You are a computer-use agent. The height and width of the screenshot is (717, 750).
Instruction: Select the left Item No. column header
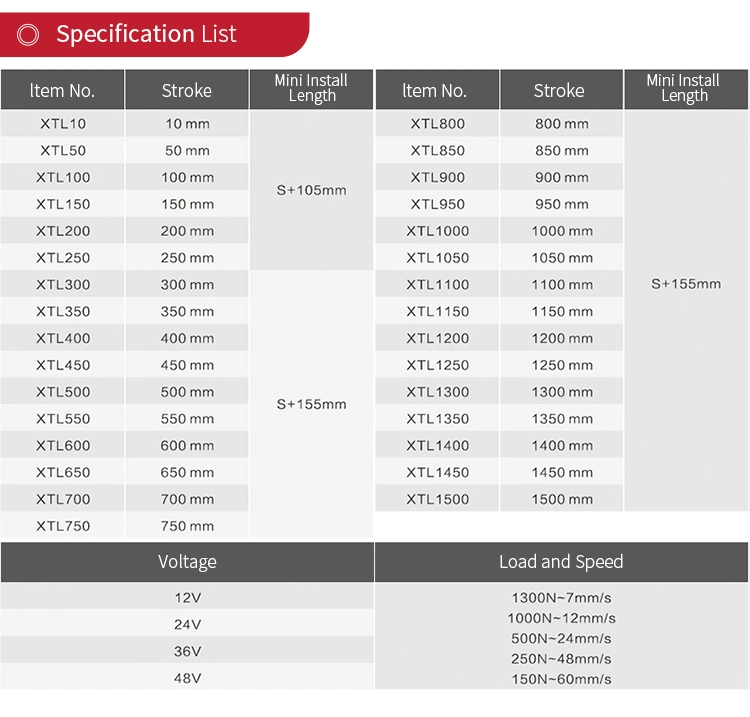[62, 90]
